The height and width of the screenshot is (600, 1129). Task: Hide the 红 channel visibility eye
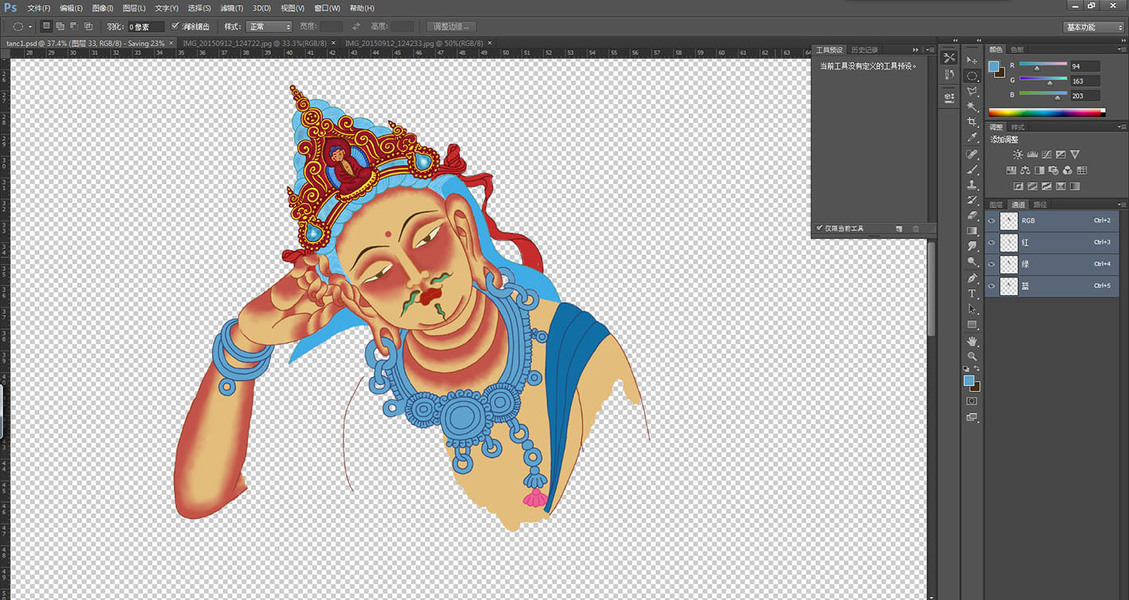pos(992,242)
